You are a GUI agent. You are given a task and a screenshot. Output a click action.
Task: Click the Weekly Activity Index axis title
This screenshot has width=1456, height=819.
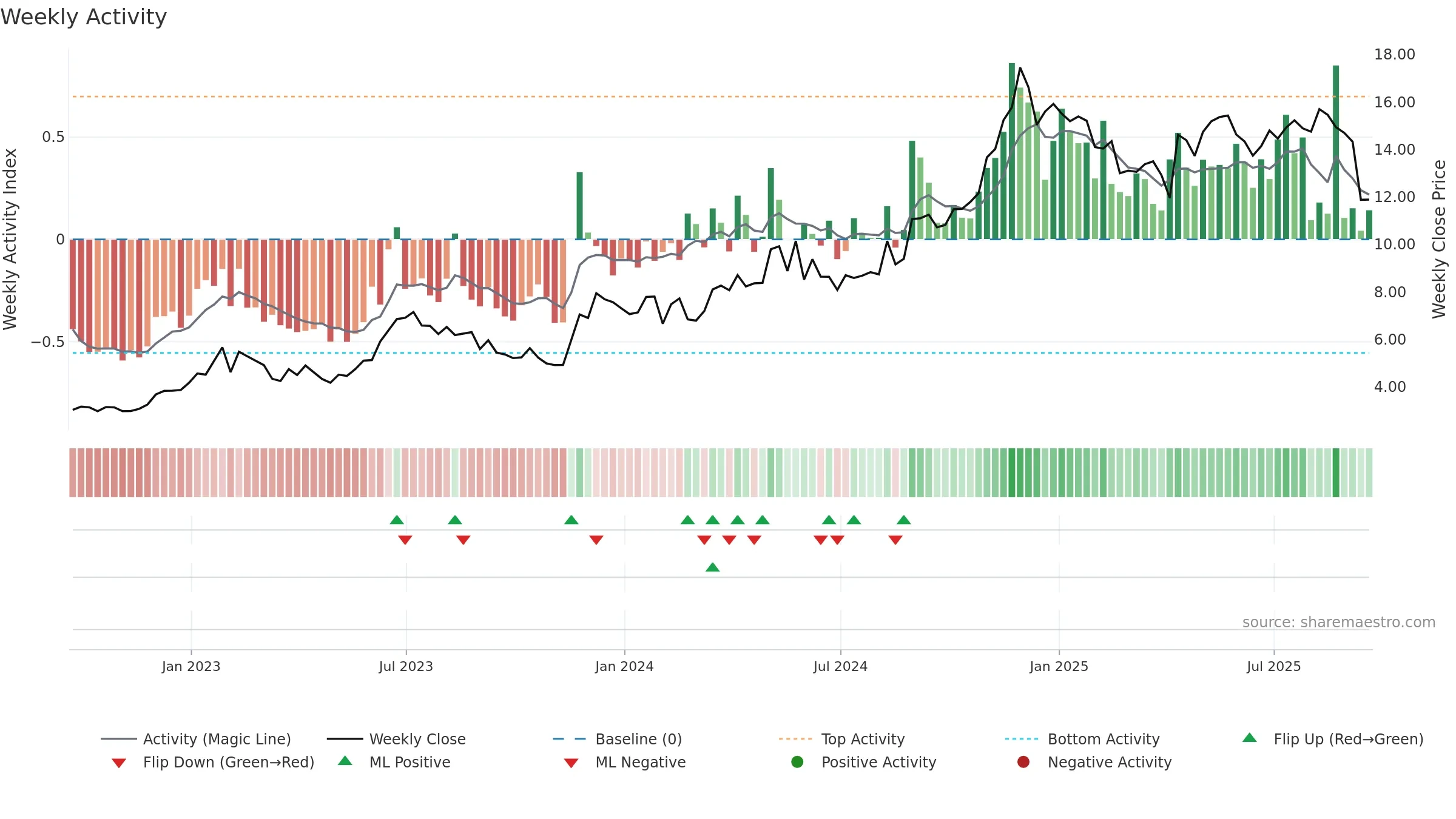pyautogui.click(x=10, y=239)
